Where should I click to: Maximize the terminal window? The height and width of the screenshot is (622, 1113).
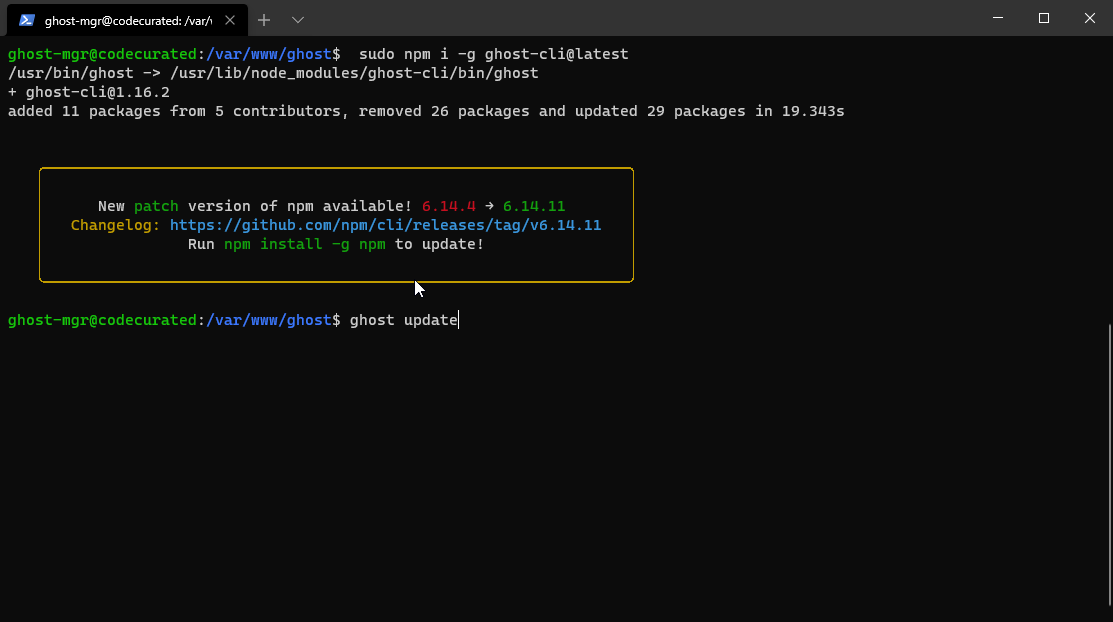point(1043,18)
